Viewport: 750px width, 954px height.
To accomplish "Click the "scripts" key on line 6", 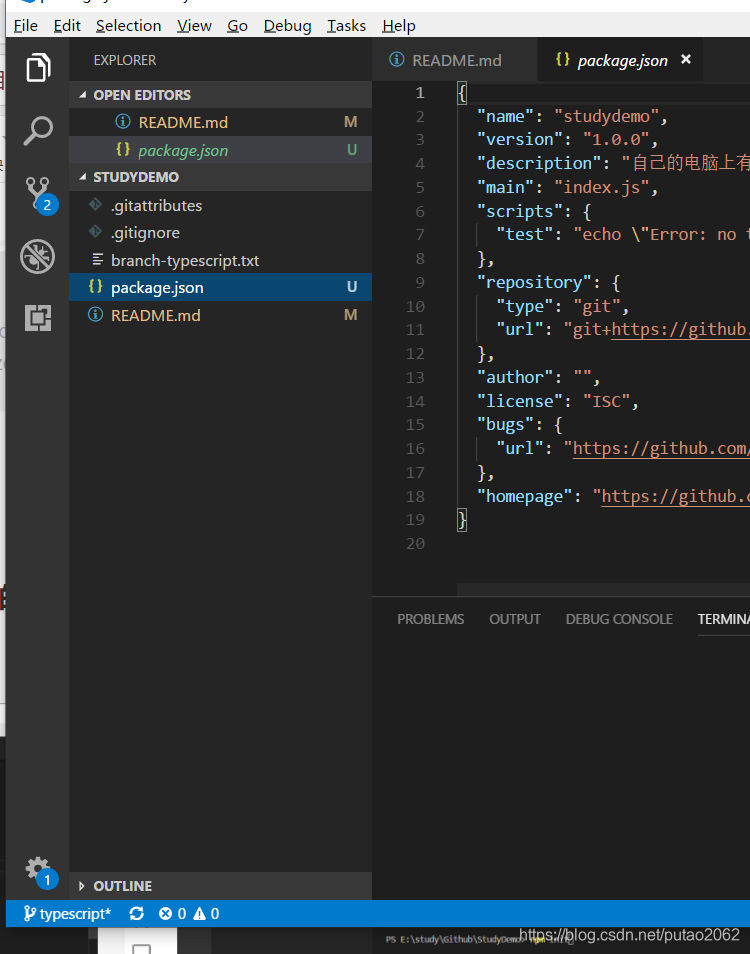I will click(x=519, y=211).
